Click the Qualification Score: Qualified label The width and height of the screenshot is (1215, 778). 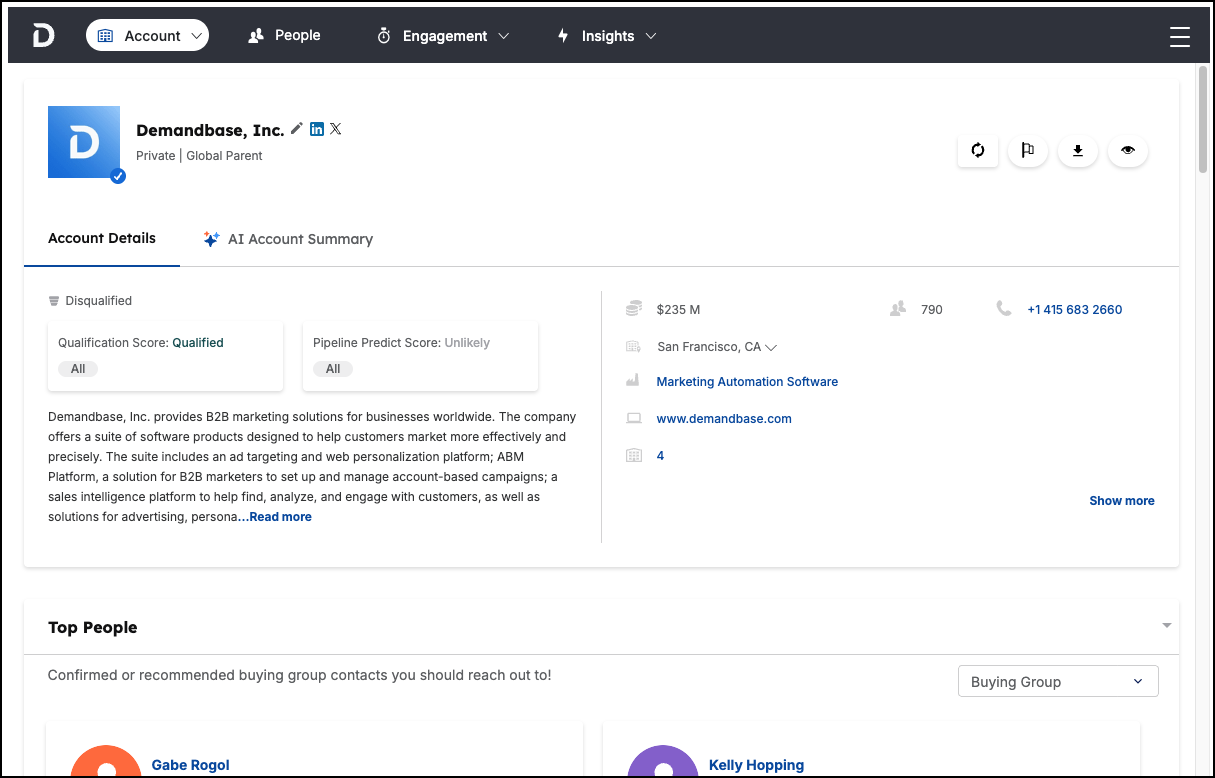pyautogui.click(x=141, y=343)
